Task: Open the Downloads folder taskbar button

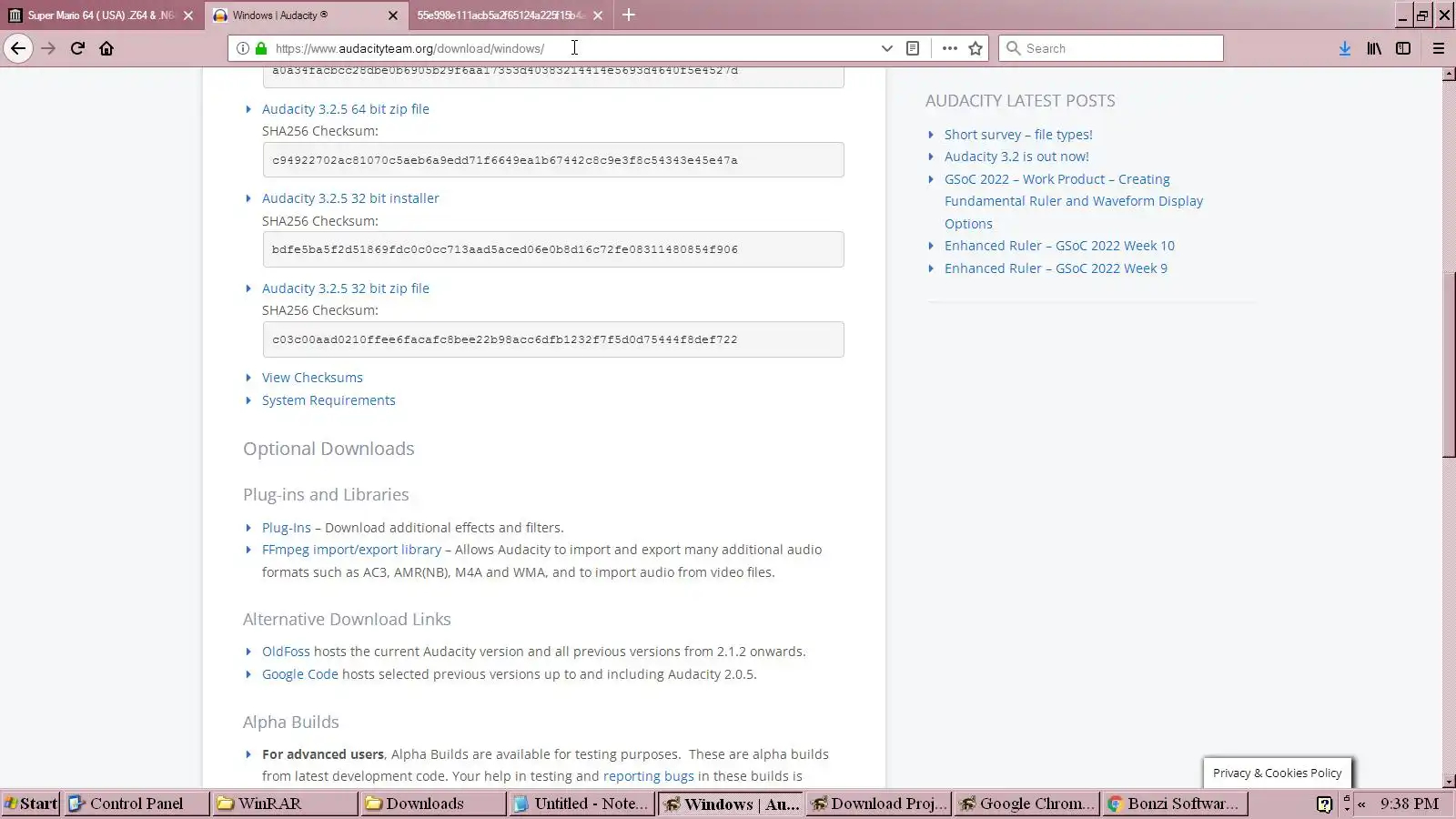Action: (x=433, y=804)
